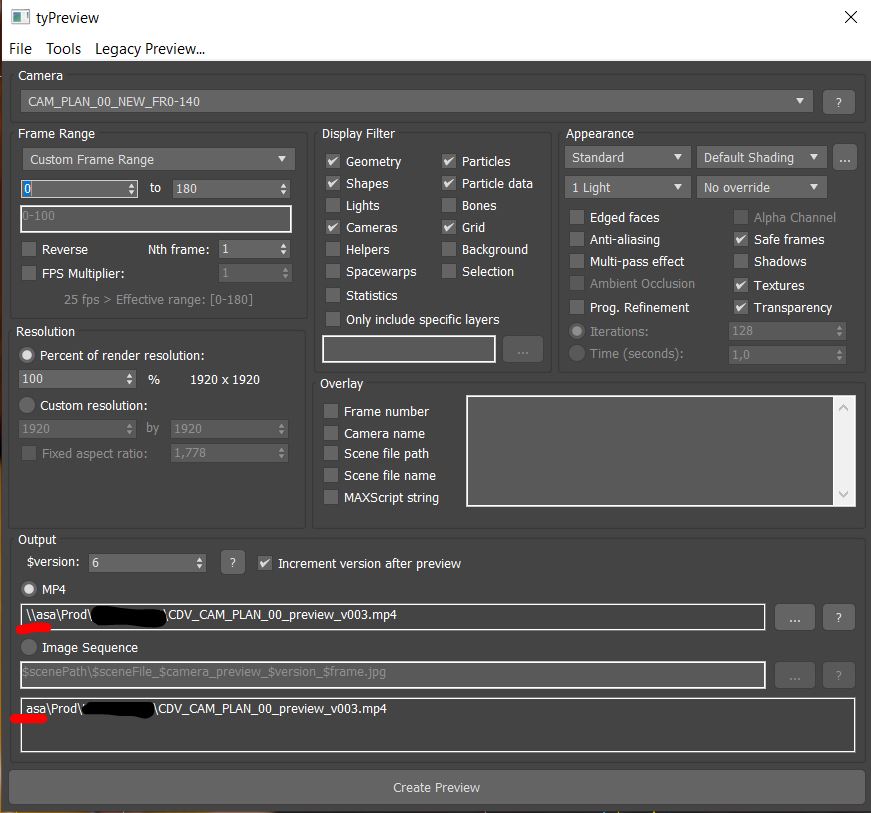Enable Prog. Refinement checkbox
The height and width of the screenshot is (813, 871).
577,307
